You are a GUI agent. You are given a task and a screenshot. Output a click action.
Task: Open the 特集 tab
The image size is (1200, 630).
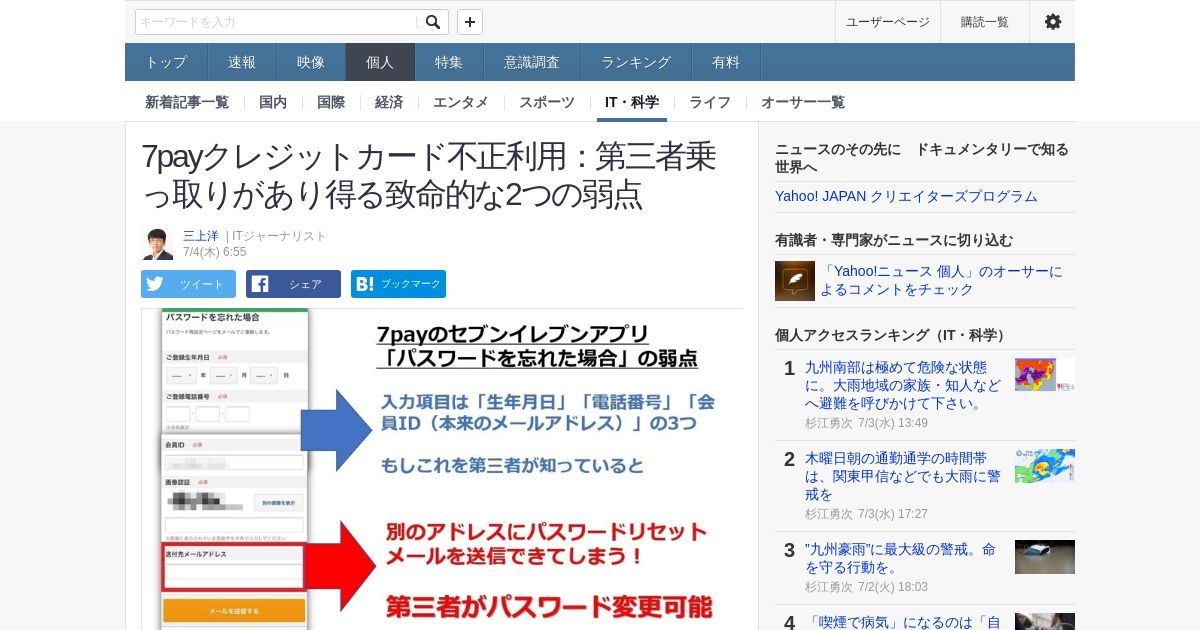[x=449, y=62]
